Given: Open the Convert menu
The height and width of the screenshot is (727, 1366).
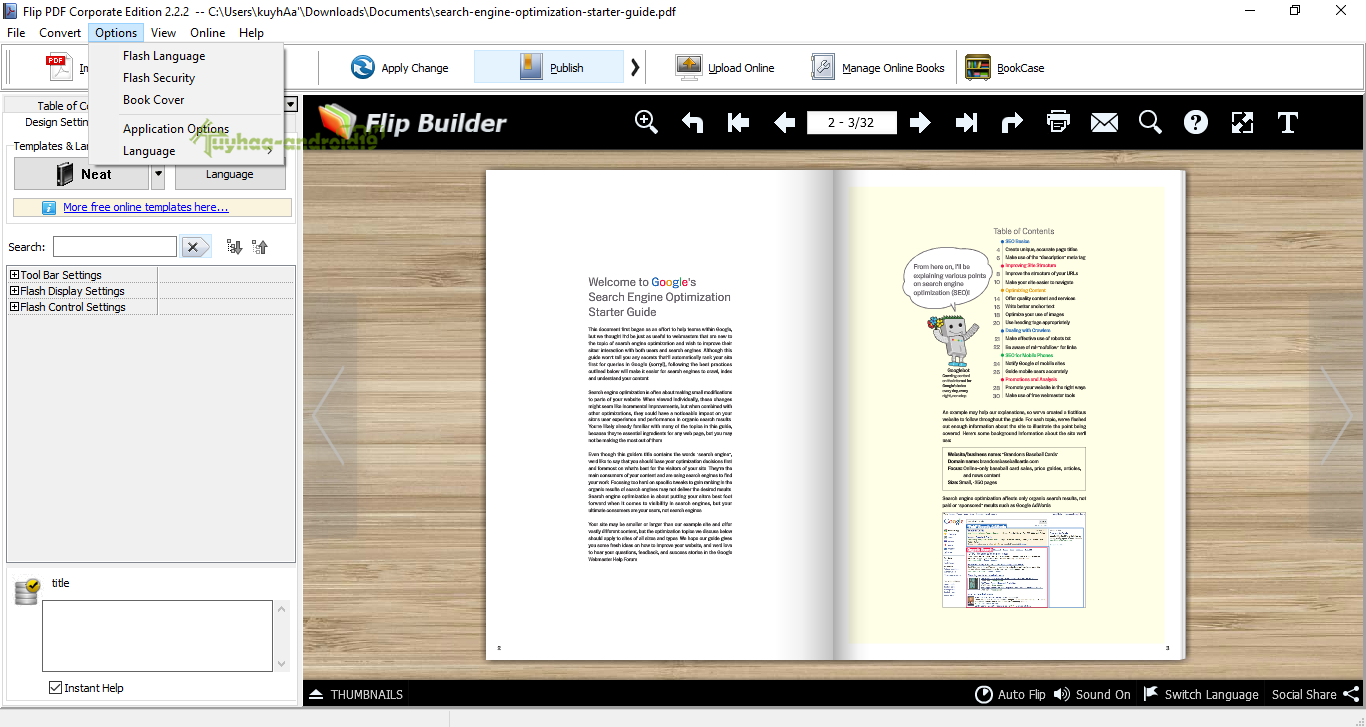Looking at the screenshot, I should pos(60,33).
